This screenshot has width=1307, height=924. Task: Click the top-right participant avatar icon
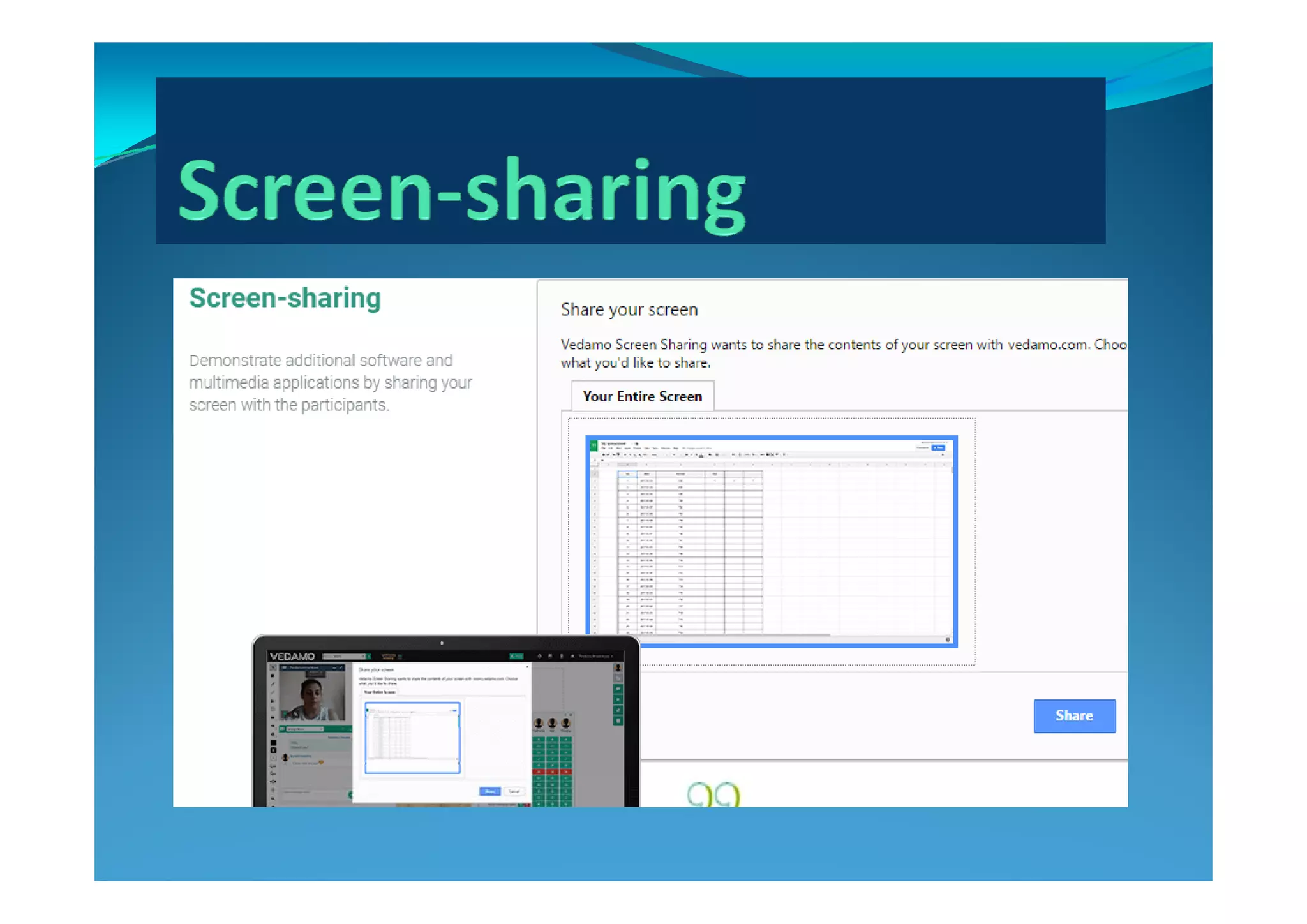[x=618, y=667]
